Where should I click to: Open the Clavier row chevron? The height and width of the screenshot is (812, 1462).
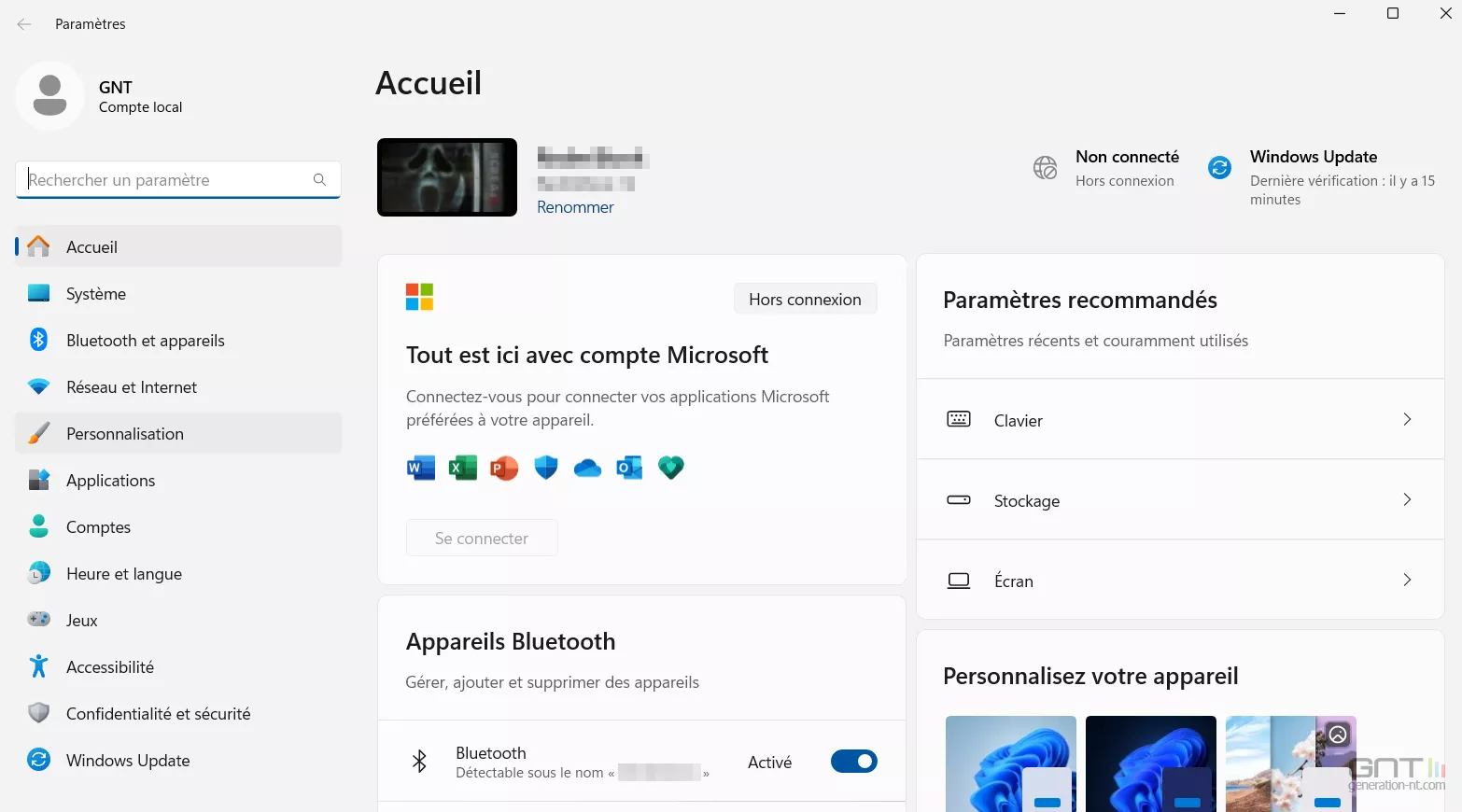tap(1407, 419)
